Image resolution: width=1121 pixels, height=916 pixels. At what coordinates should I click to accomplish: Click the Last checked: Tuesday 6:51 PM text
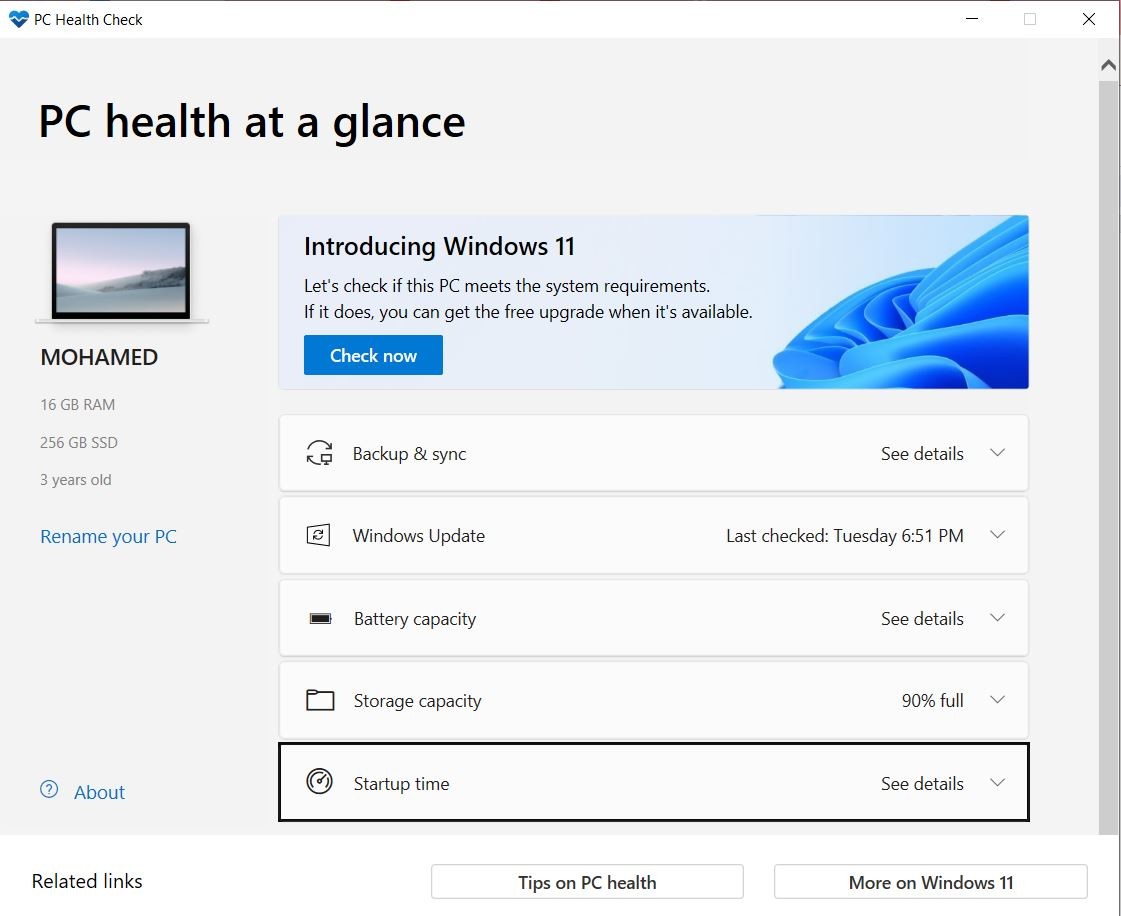click(845, 536)
